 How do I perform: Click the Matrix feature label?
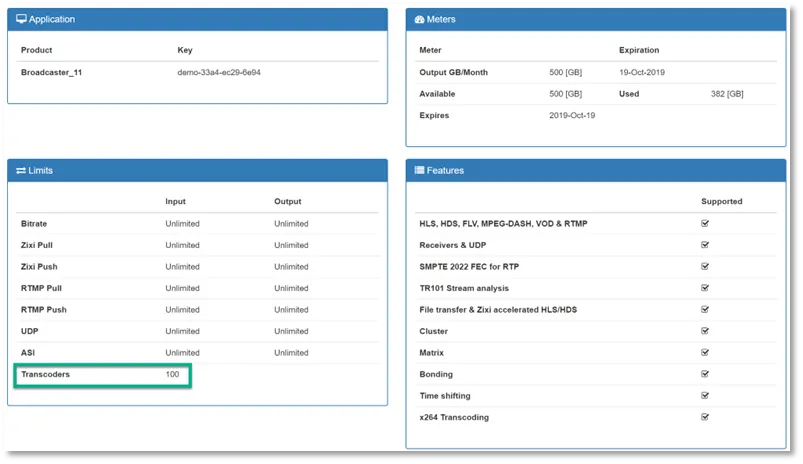click(432, 353)
